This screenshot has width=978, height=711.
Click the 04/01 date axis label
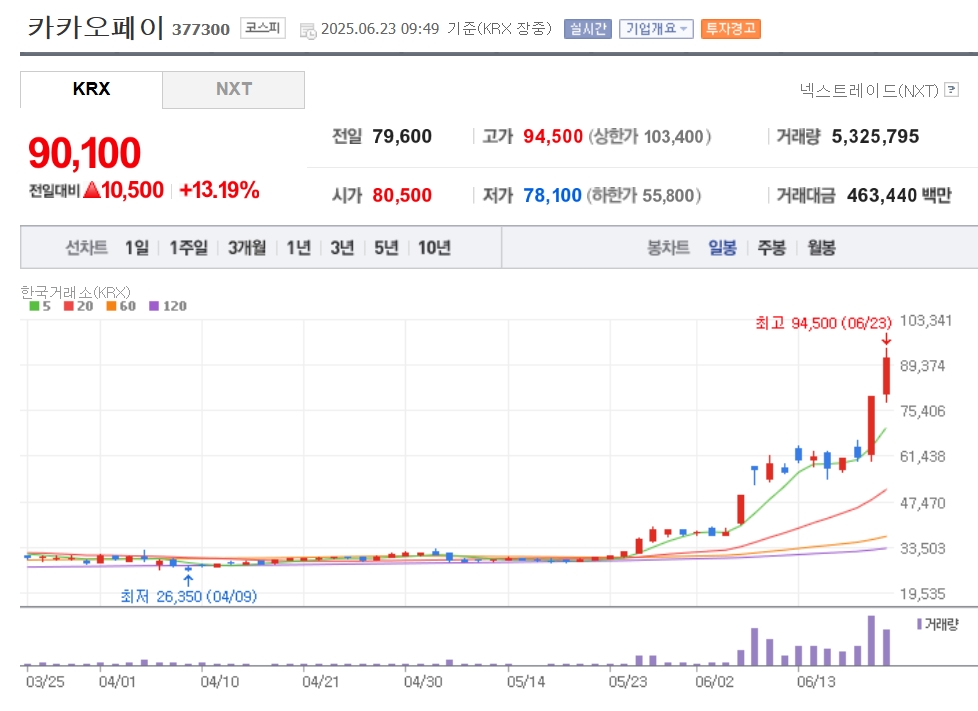pyautogui.click(x=117, y=682)
